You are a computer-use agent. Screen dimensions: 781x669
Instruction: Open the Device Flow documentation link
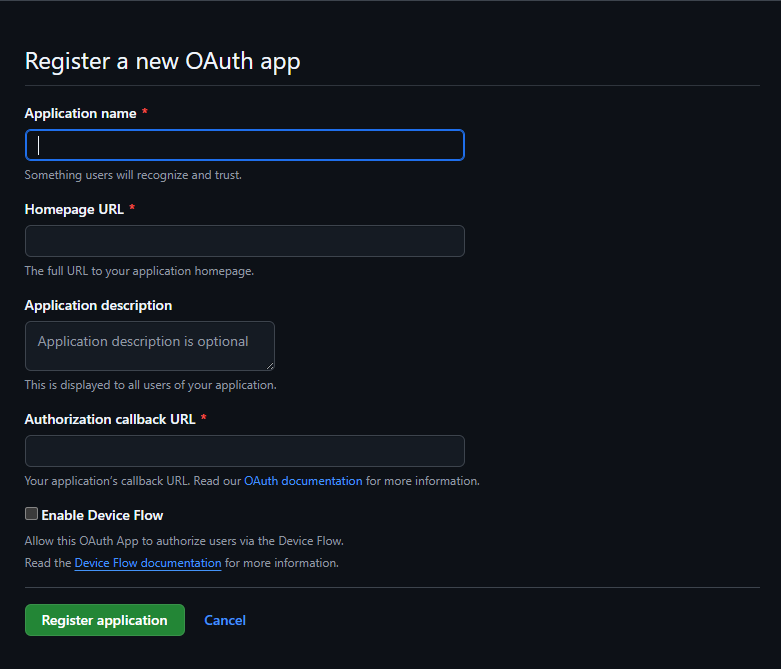148,563
